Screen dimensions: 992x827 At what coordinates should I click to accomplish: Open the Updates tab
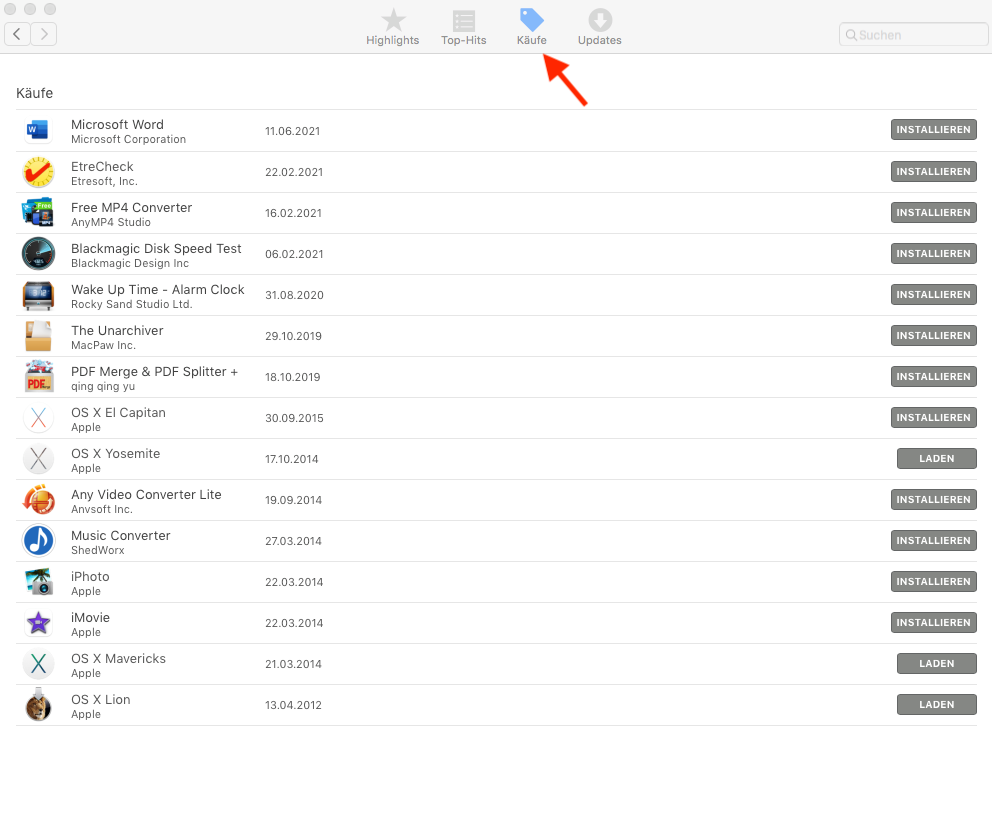pyautogui.click(x=600, y=27)
